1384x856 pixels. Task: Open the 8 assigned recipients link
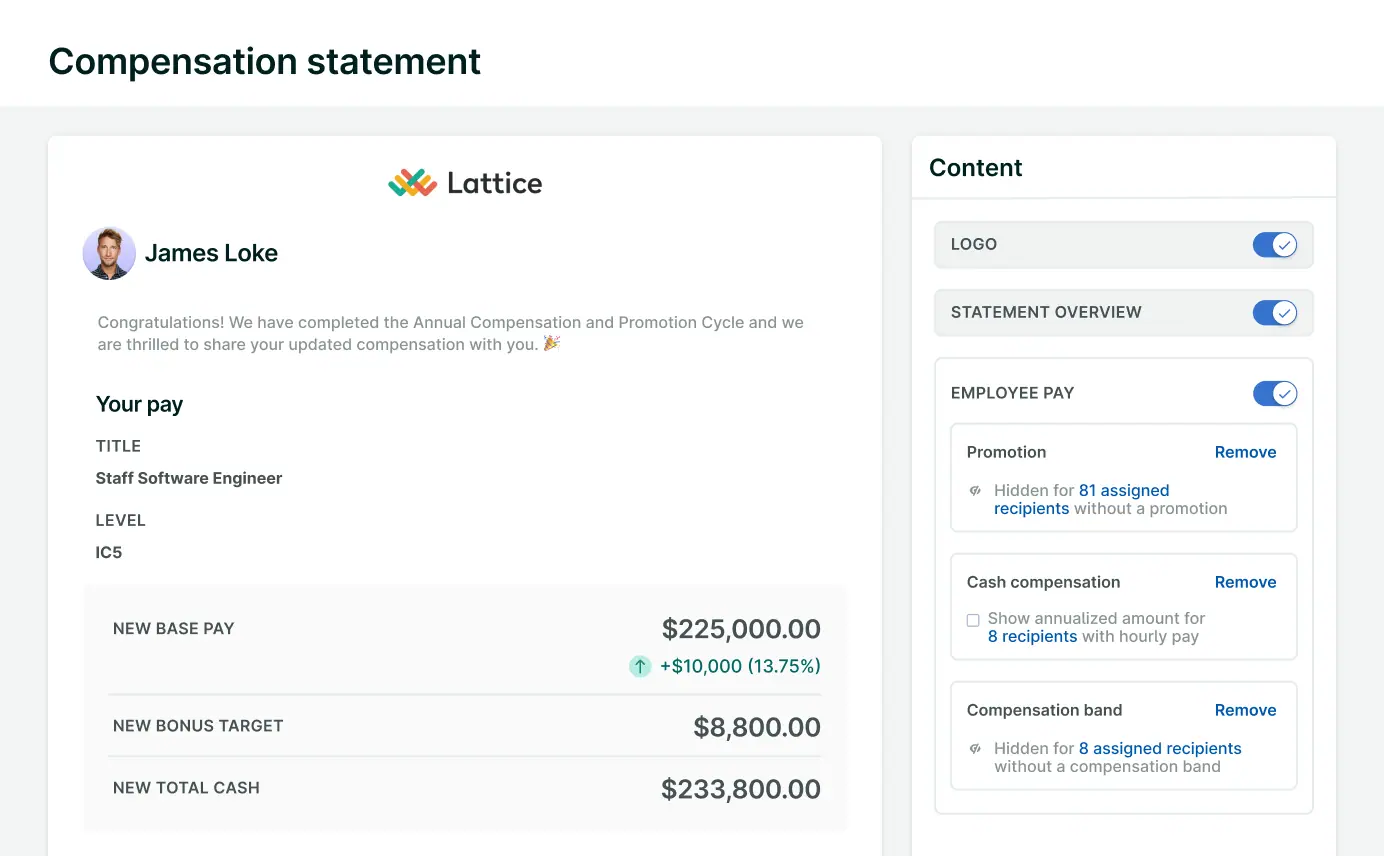coord(1159,749)
